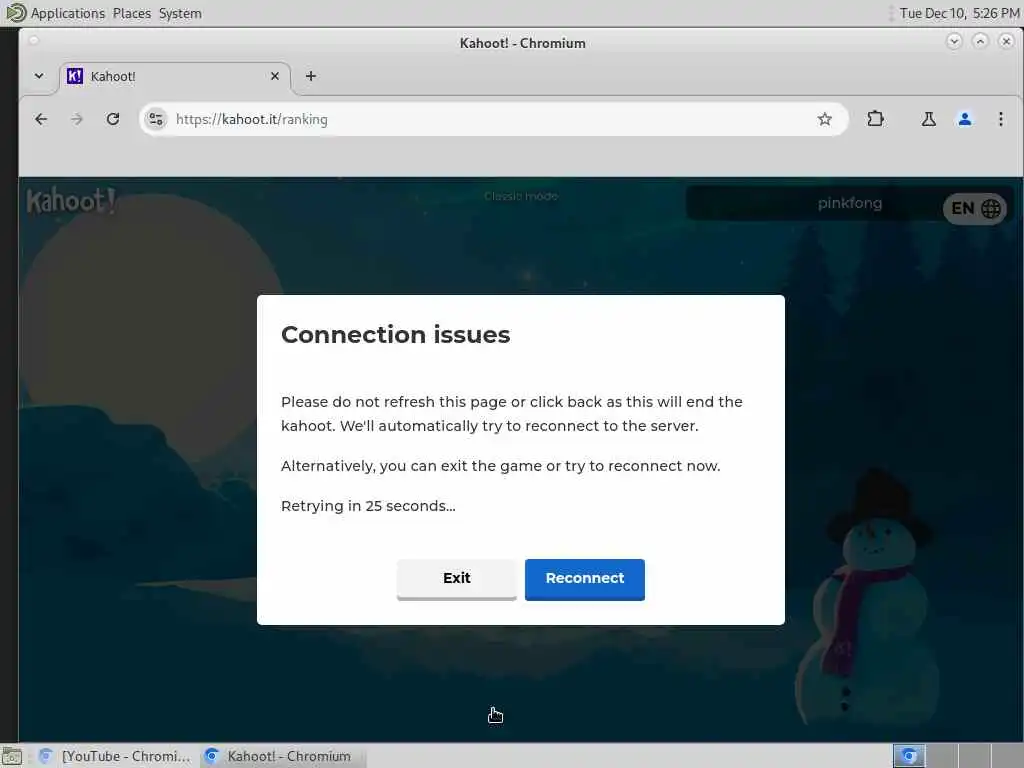
Task: Click the Exit button in dialog
Action: pyautogui.click(x=456, y=579)
